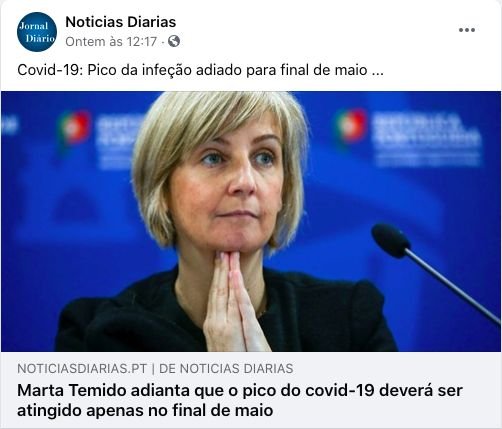This screenshot has height=429, width=502.
Task: Open the post timestamp Ontem às 12:17
Action: (x=111, y=42)
